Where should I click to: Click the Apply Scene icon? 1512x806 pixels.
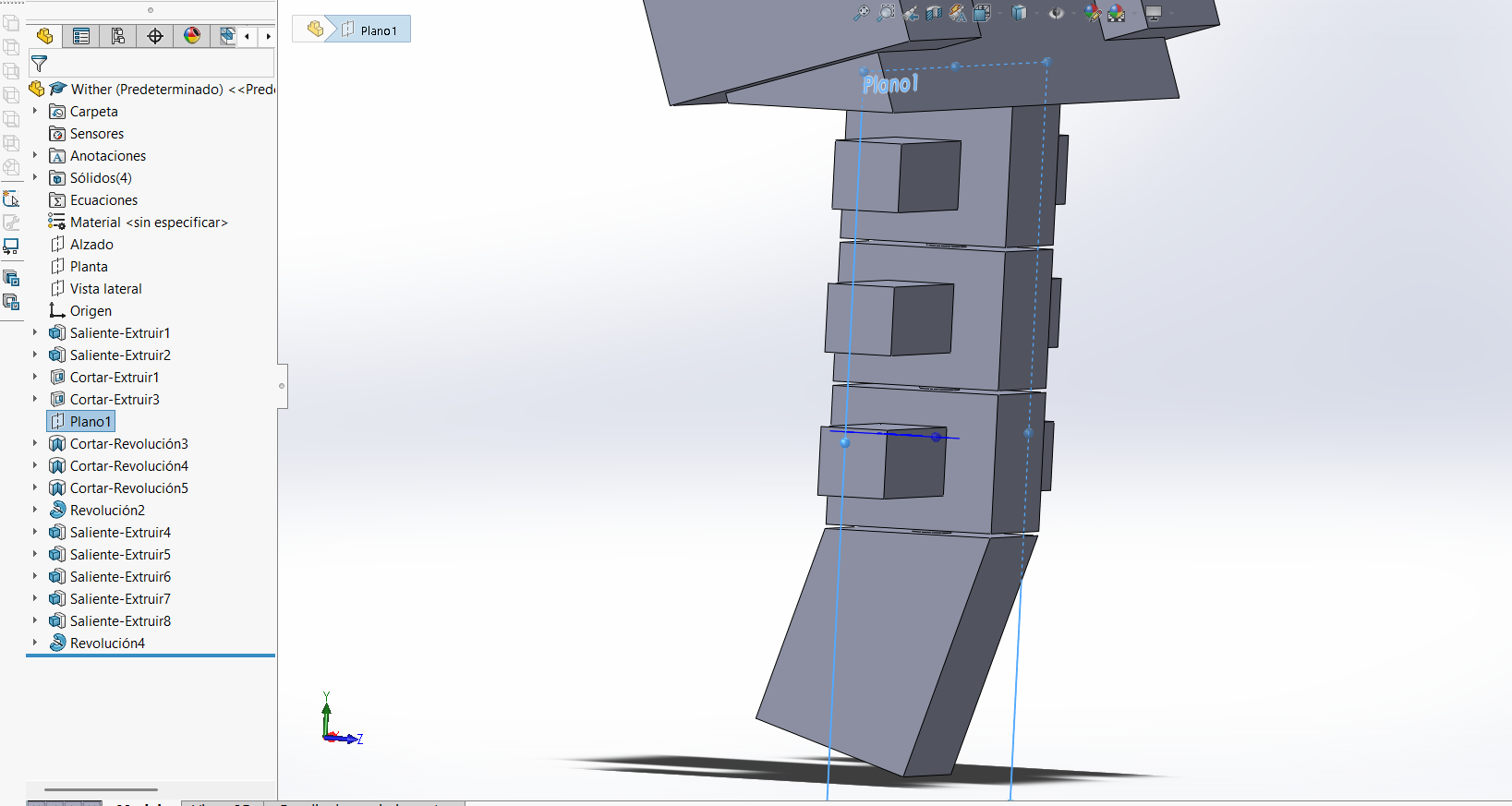pos(1117,13)
